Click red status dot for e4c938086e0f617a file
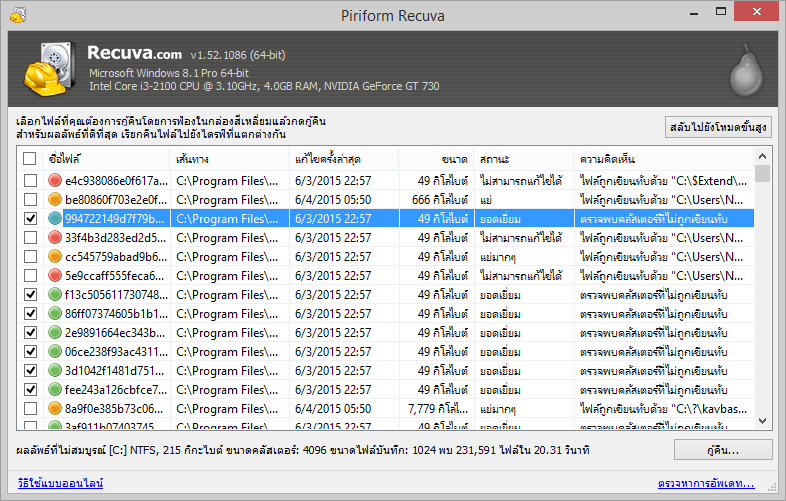Image resolution: width=786 pixels, height=501 pixels. coord(55,181)
